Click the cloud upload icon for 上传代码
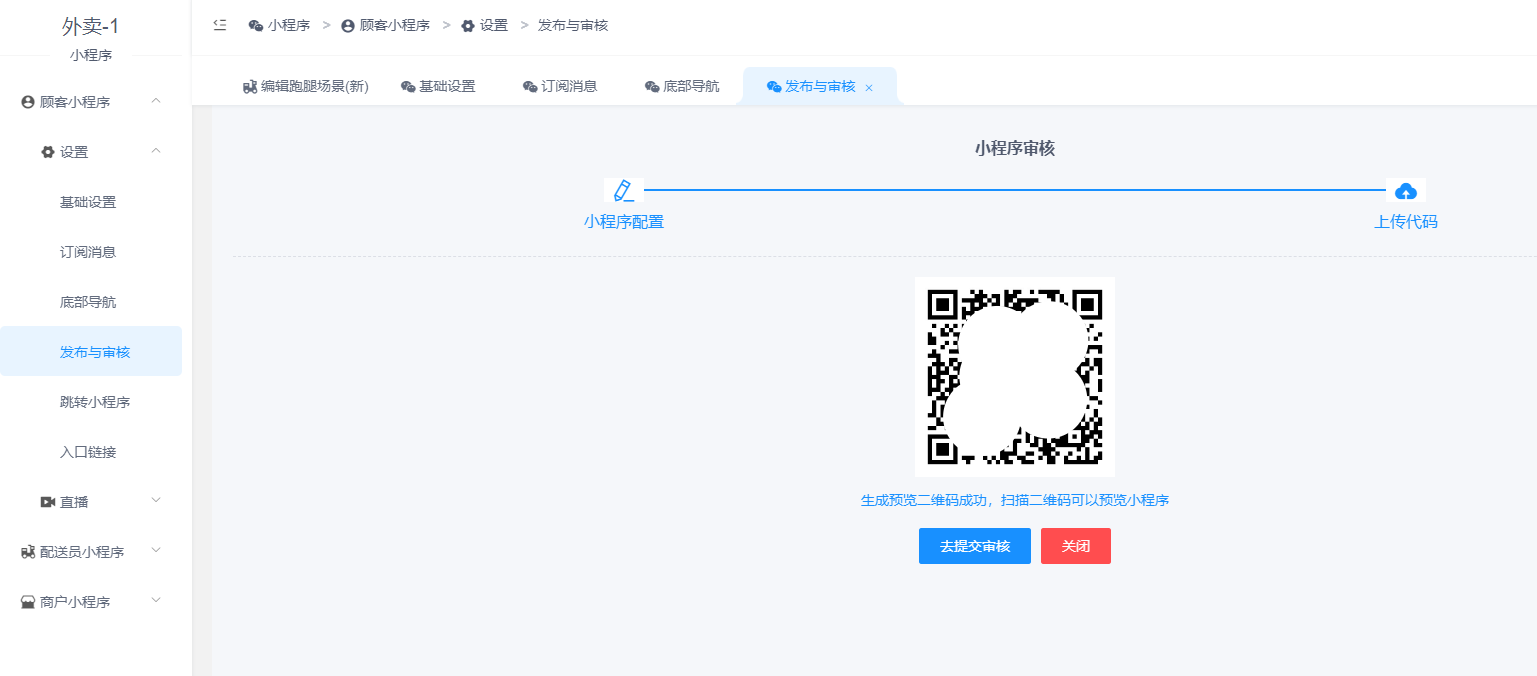Viewport: 1537px width, 676px height. coord(1406,190)
